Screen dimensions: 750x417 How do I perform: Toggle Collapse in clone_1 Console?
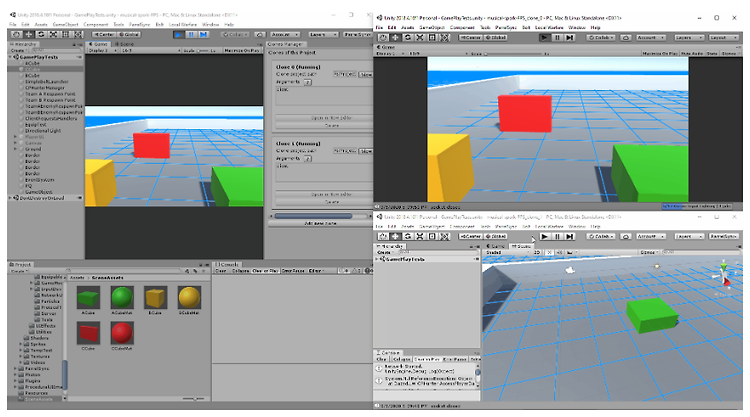tap(402, 359)
